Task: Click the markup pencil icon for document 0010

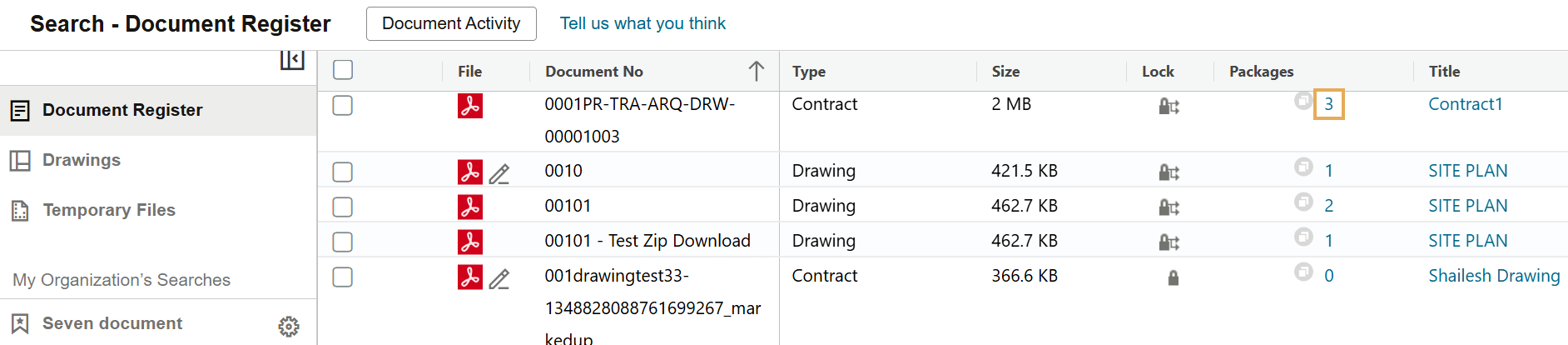Action: point(499,173)
